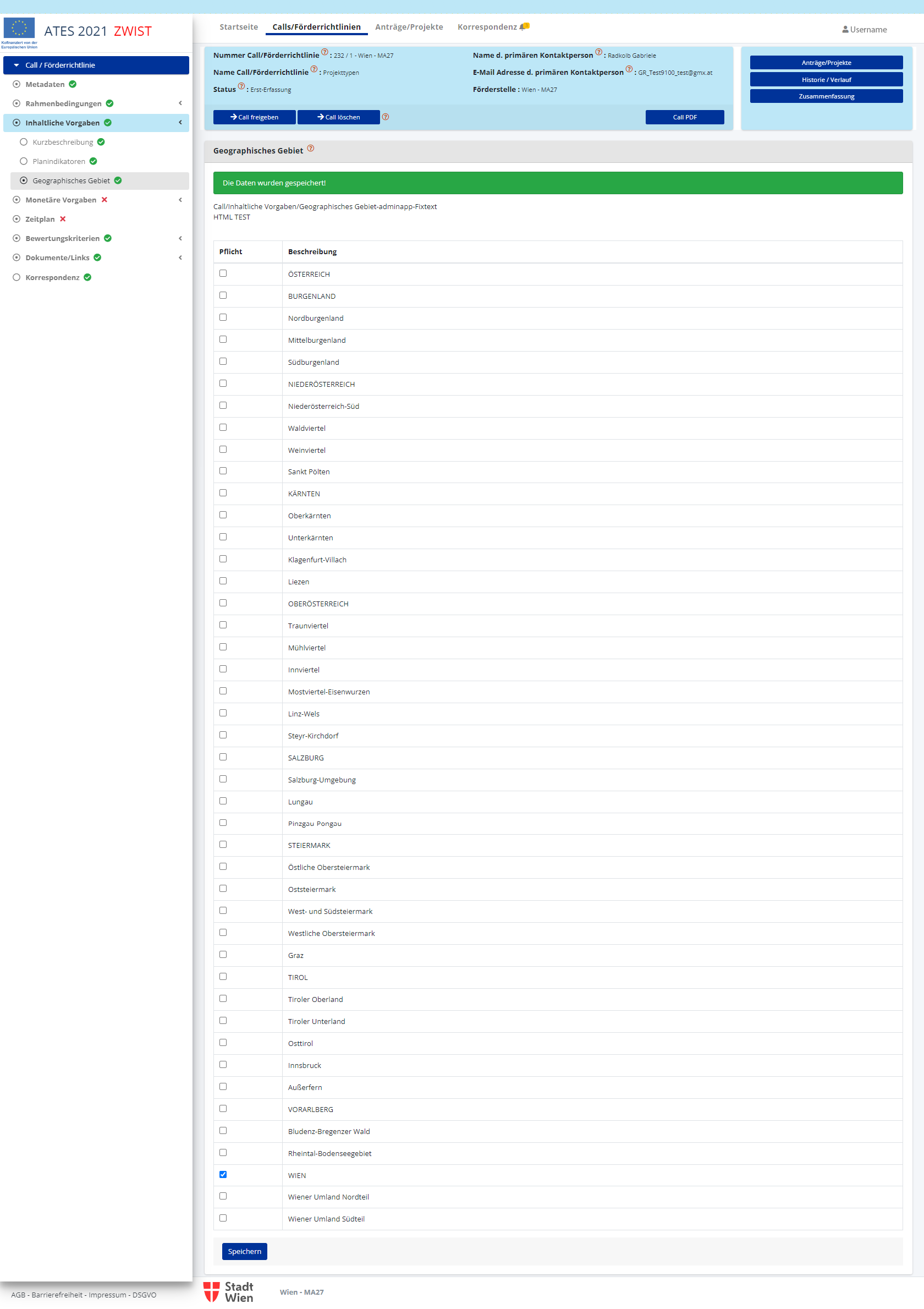Click the help icon beside Call löschen
Screen dimensions: 924x1309
pyautogui.click(x=386, y=117)
